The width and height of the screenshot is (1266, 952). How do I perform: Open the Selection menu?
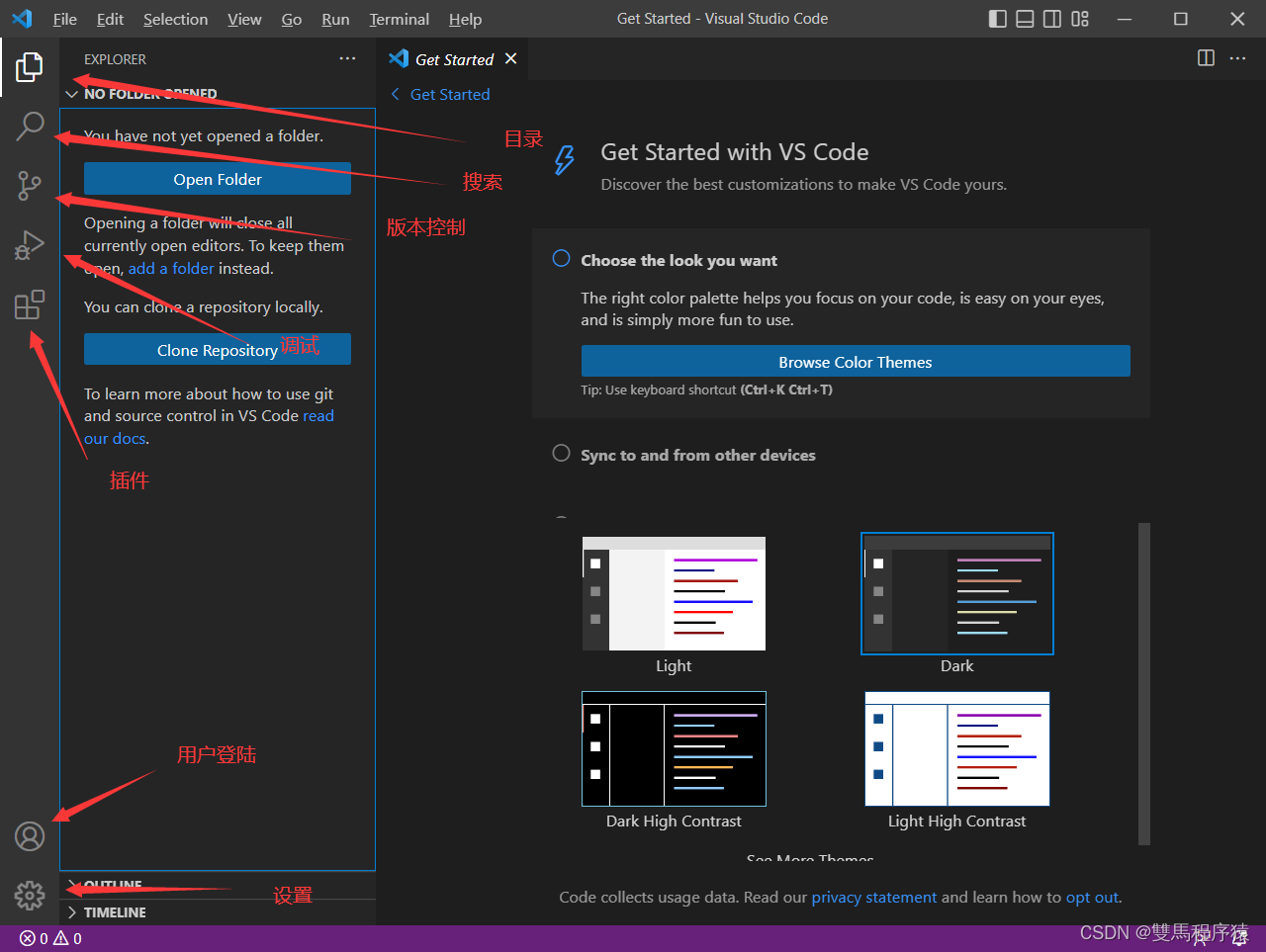pyautogui.click(x=176, y=19)
